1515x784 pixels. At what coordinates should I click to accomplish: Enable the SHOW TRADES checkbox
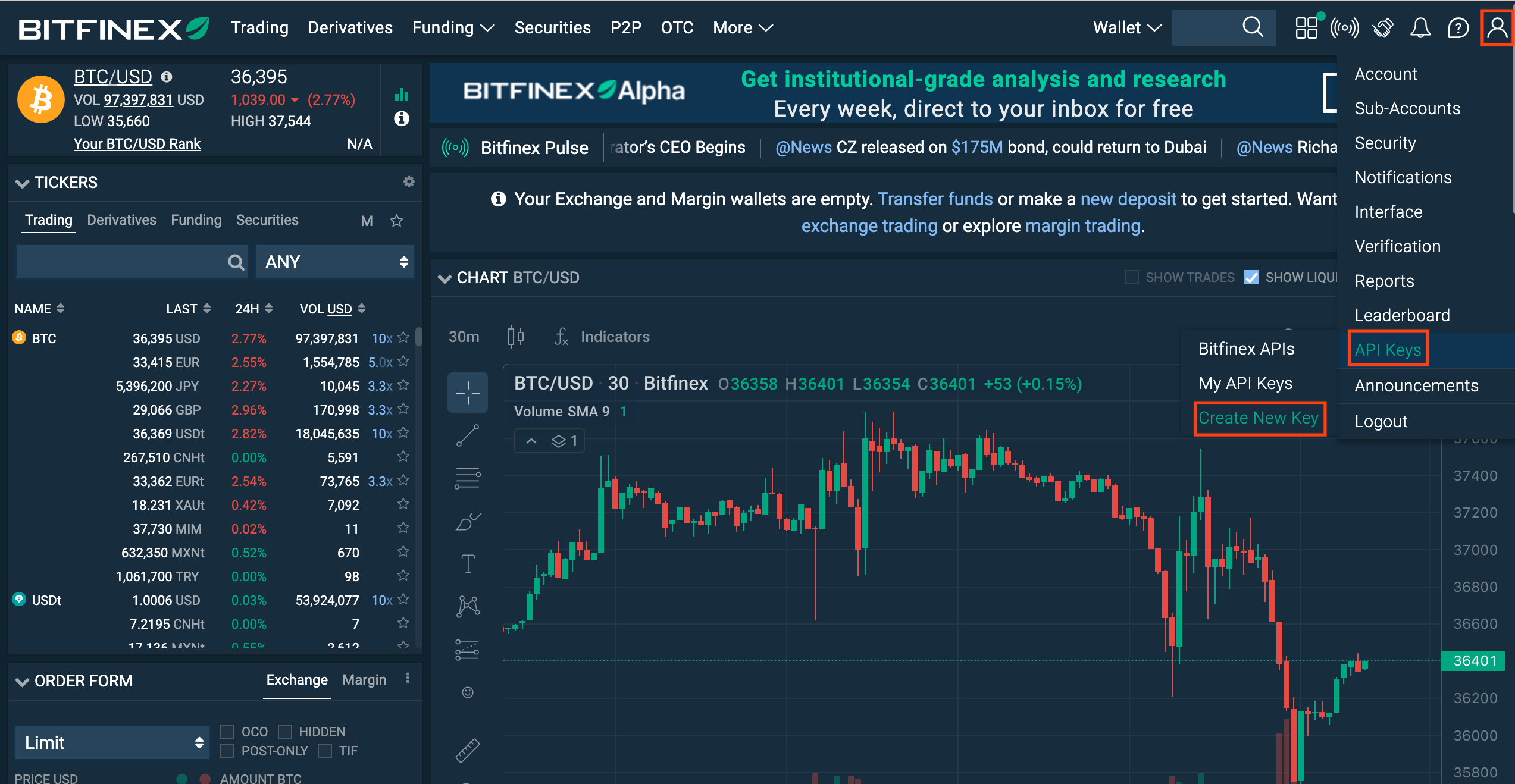pos(1132,277)
